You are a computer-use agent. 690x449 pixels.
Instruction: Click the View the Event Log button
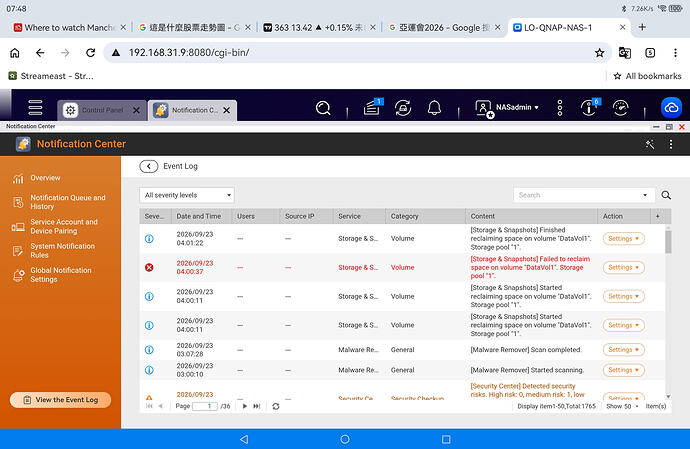pos(60,400)
